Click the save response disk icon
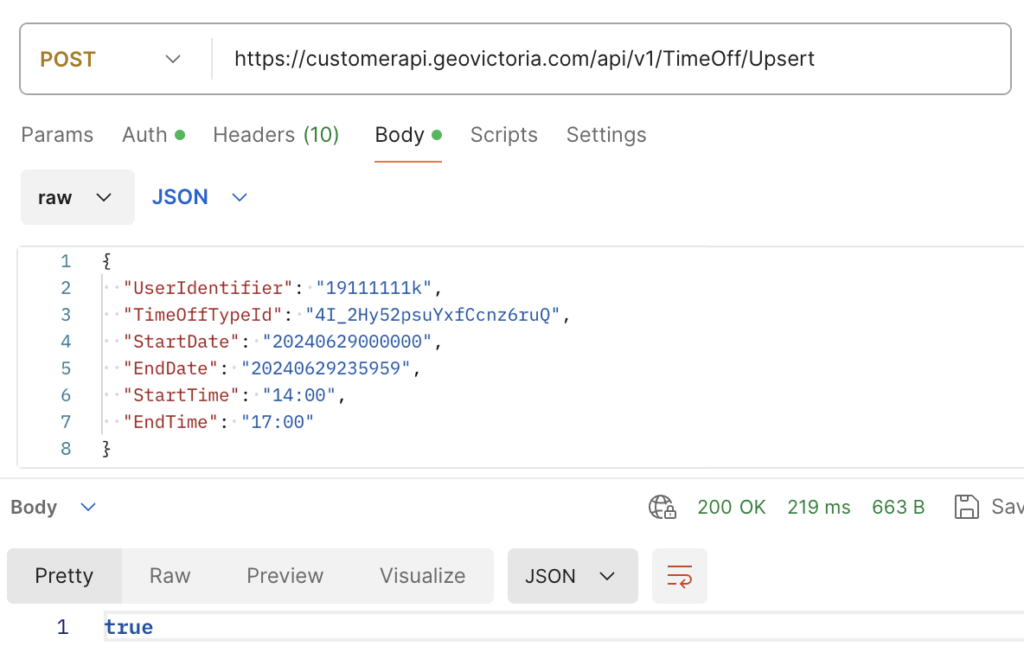The height and width of the screenshot is (659, 1024). (x=966, y=507)
